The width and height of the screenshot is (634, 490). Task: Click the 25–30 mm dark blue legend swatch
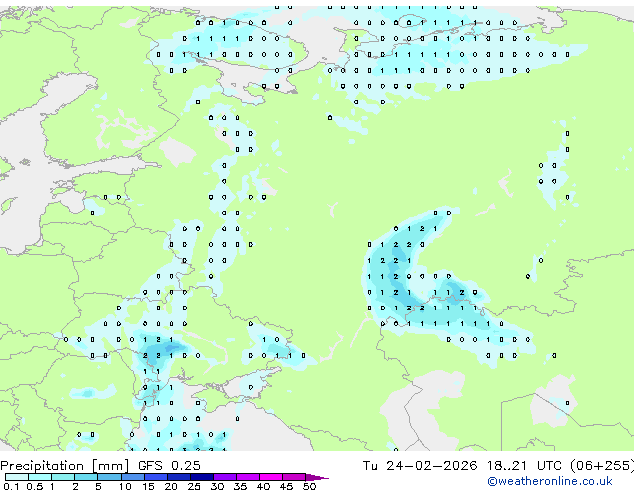coord(202,477)
